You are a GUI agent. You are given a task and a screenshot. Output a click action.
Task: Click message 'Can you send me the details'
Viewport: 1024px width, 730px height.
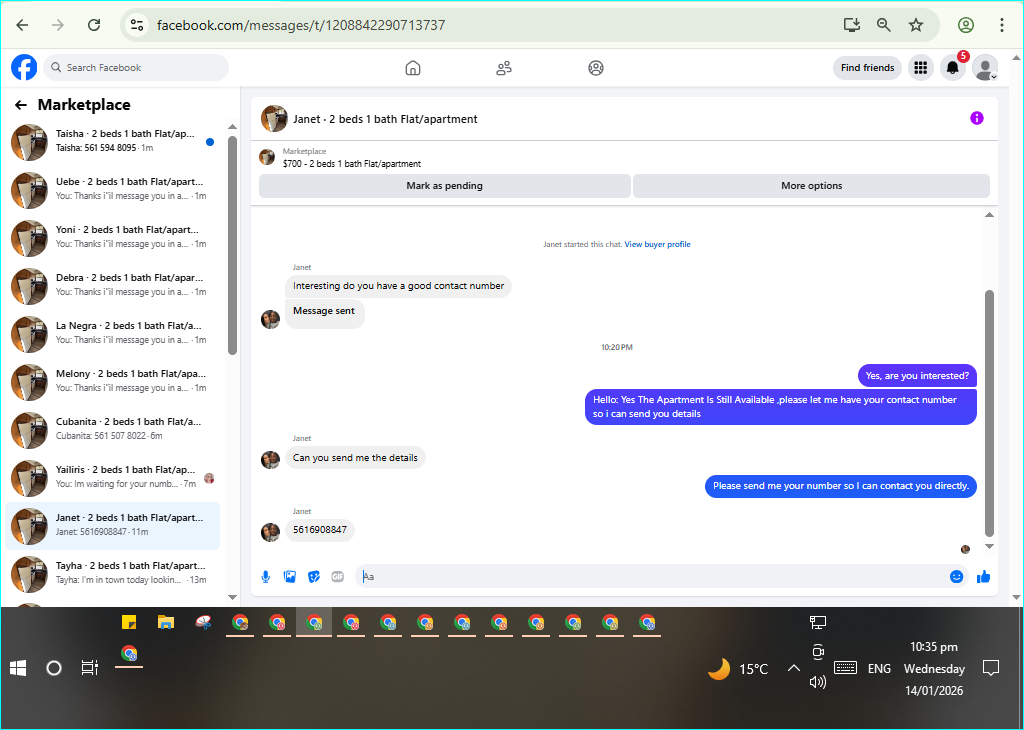coord(355,458)
